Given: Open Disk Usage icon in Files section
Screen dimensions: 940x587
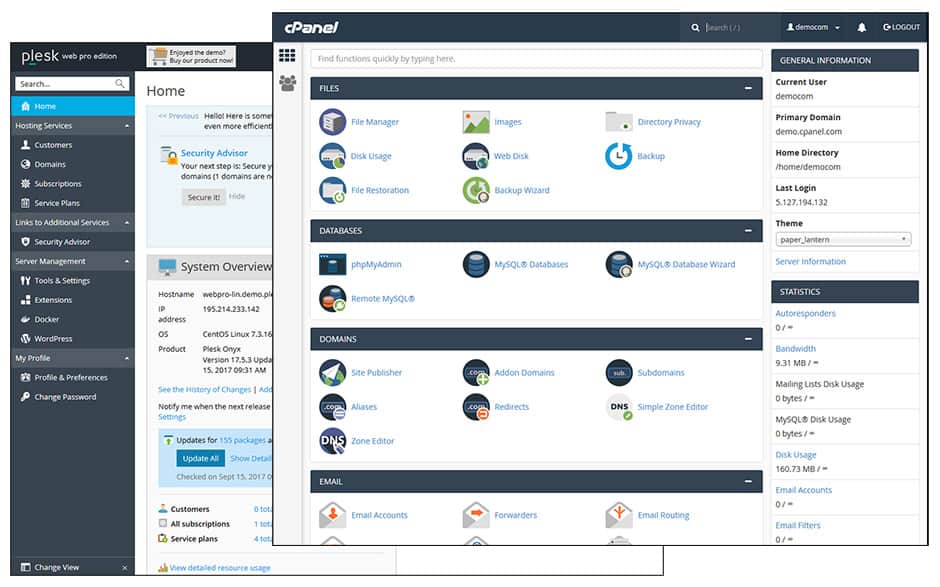Looking at the screenshot, I should click(x=332, y=156).
